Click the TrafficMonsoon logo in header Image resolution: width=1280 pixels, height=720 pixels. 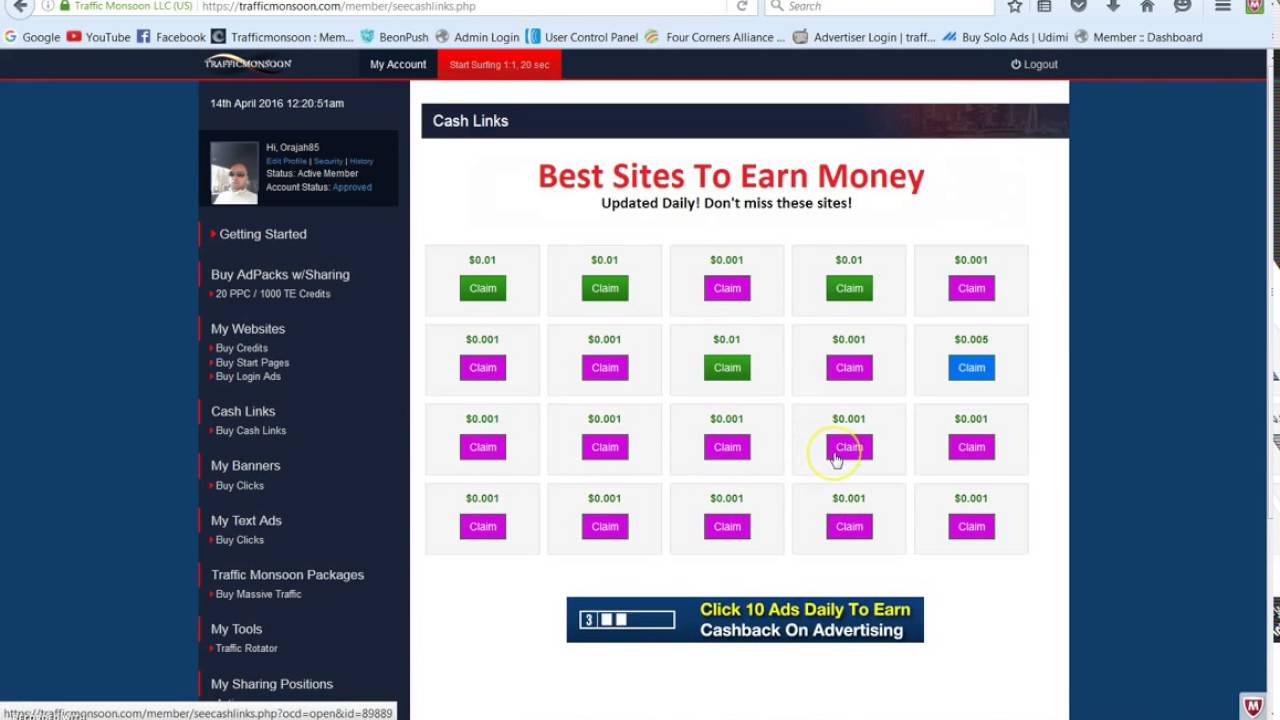click(x=248, y=64)
